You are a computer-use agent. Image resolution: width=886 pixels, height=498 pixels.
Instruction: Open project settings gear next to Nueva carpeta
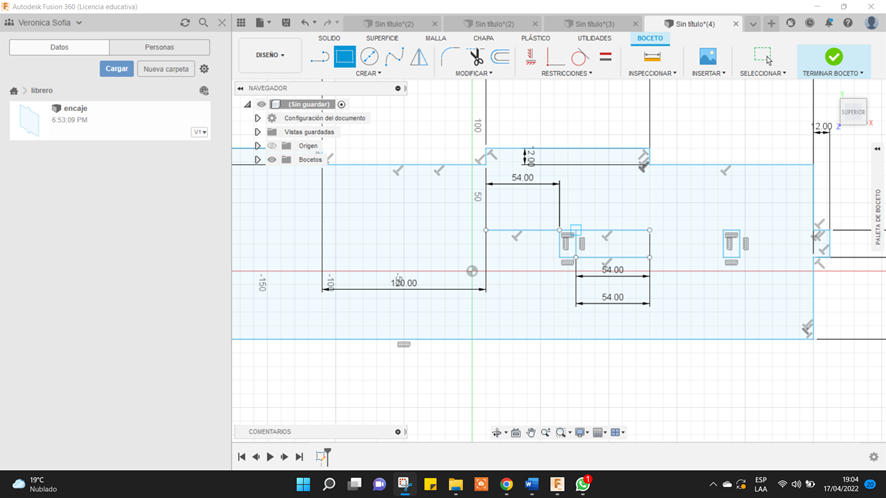[204, 68]
